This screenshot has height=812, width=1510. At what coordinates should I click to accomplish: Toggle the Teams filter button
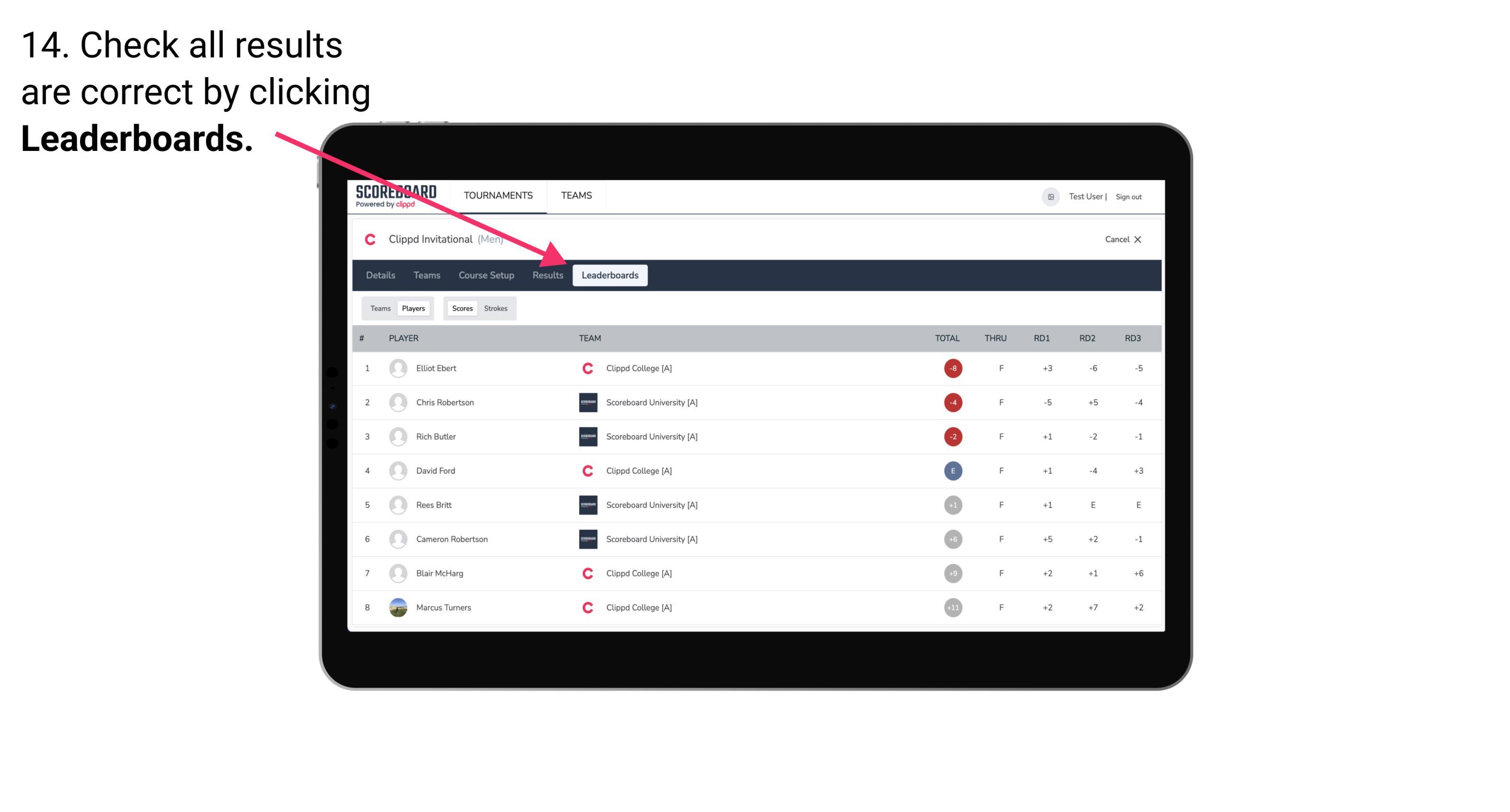pyautogui.click(x=379, y=308)
